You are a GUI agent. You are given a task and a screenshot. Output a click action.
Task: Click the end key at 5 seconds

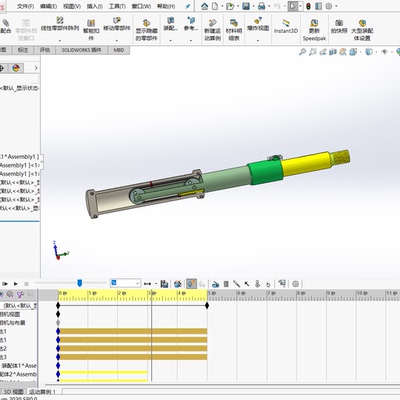pos(207,305)
